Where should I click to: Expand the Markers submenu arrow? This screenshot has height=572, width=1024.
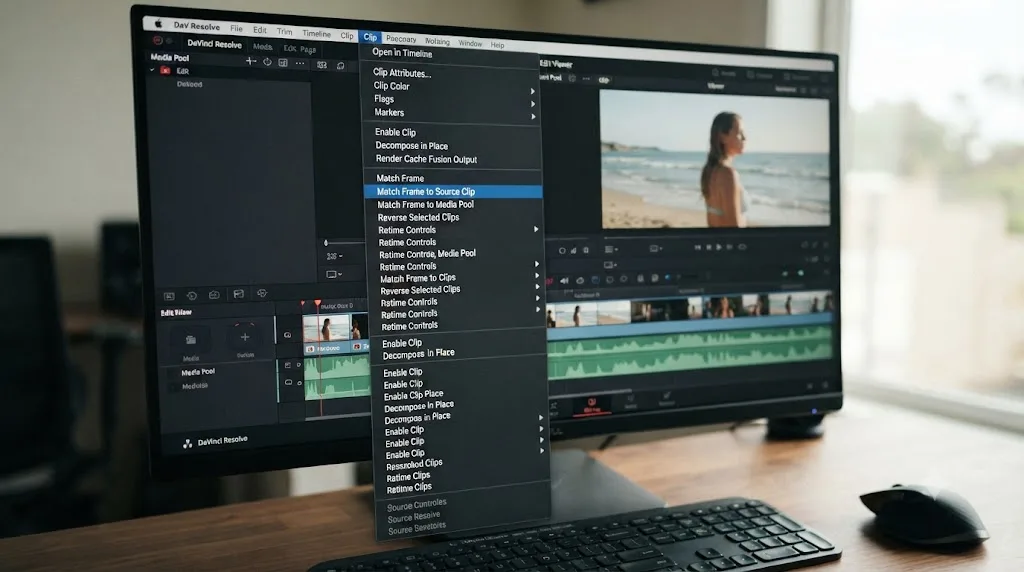[534, 116]
